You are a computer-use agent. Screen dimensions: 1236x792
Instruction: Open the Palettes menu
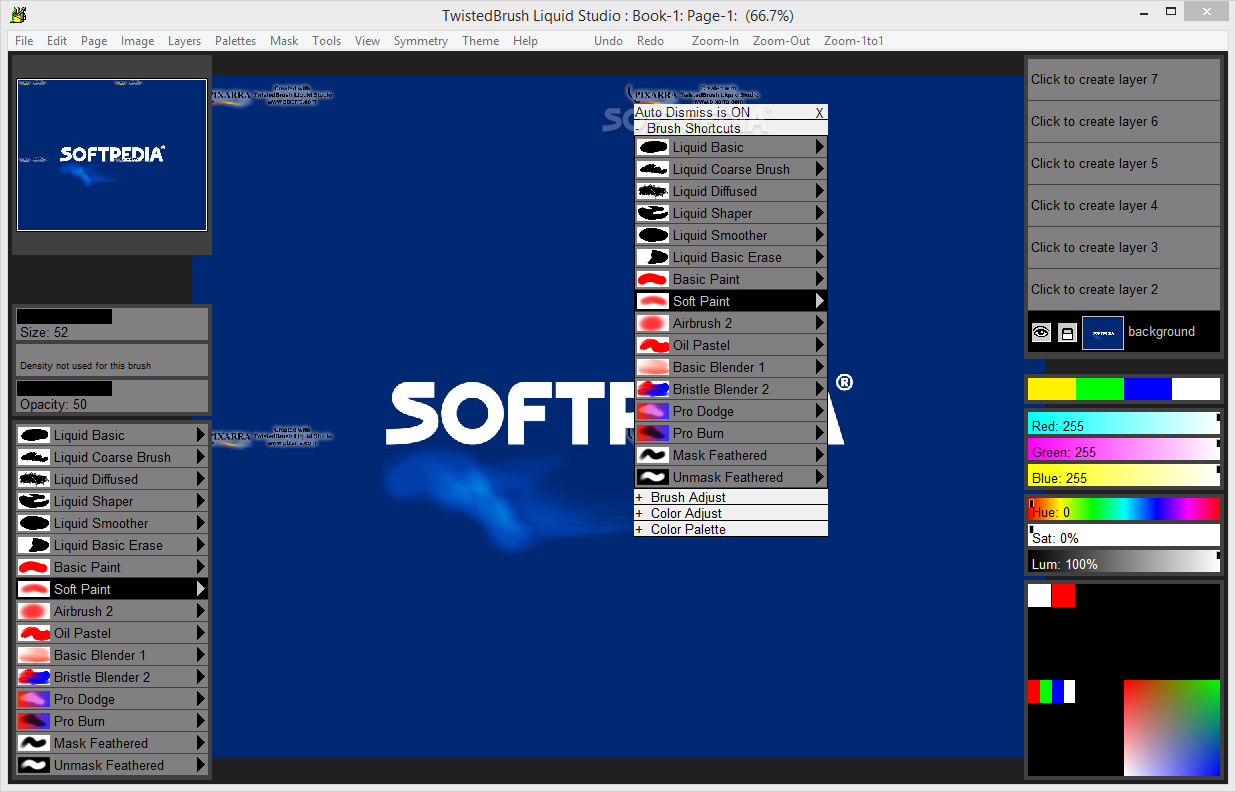[x=235, y=41]
